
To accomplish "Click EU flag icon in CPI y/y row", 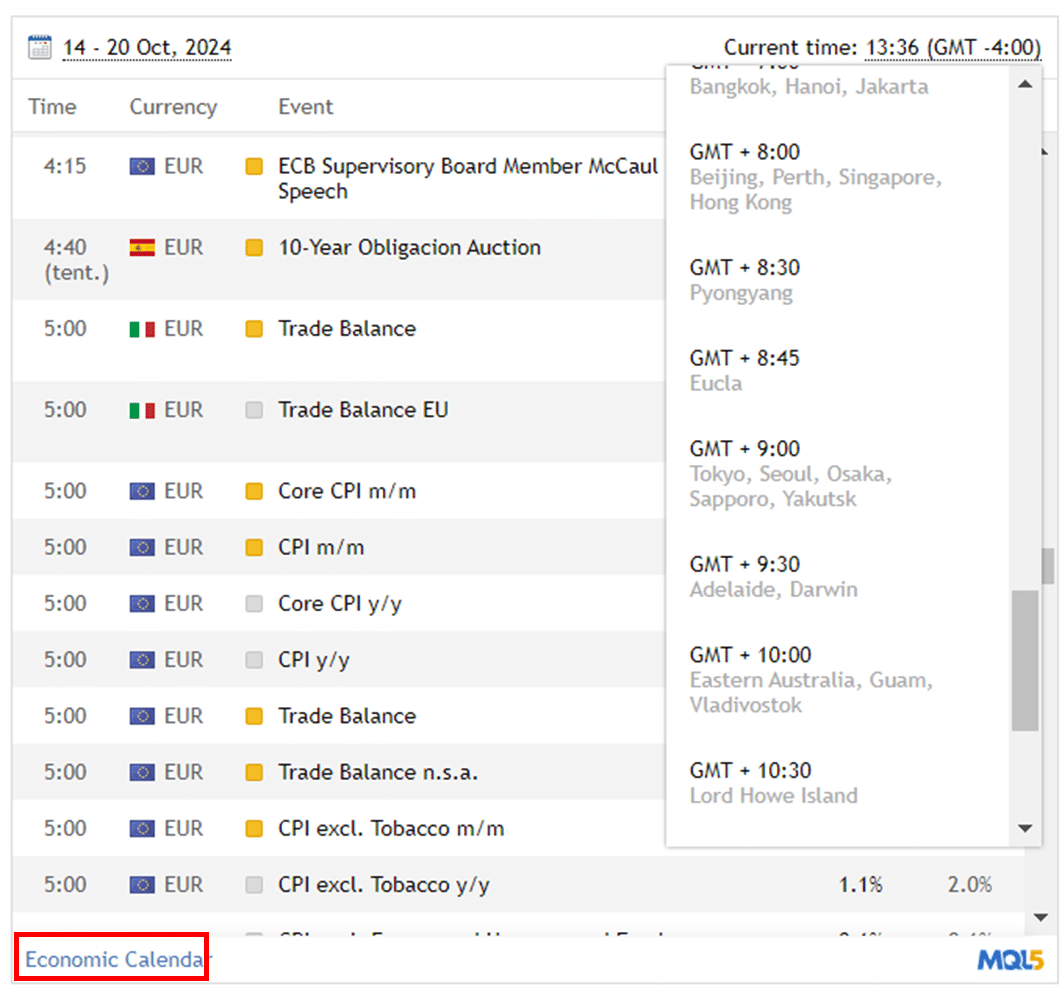I will coord(142,660).
